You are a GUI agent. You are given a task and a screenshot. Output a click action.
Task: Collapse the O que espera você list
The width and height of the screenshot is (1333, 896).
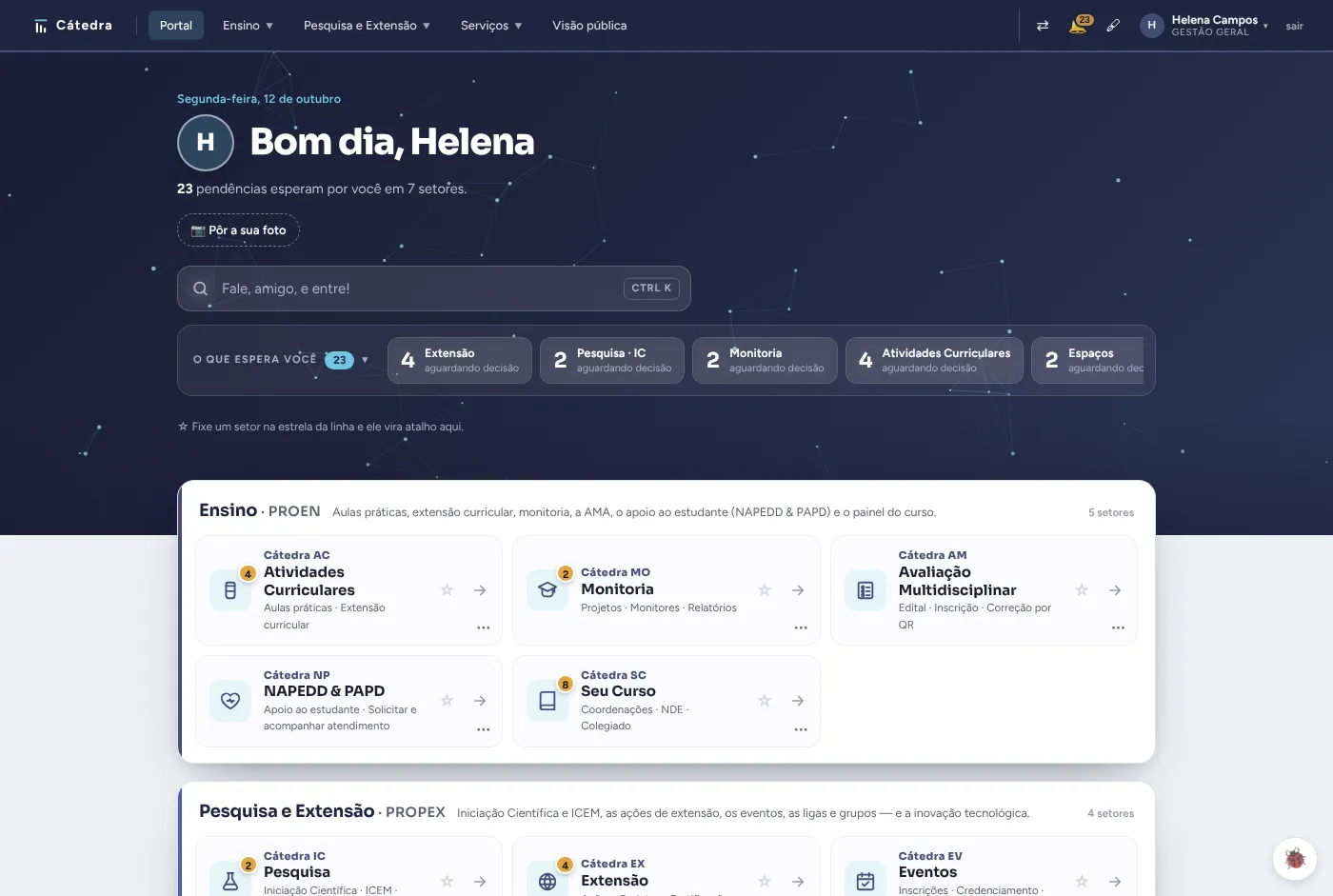point(280,360)
